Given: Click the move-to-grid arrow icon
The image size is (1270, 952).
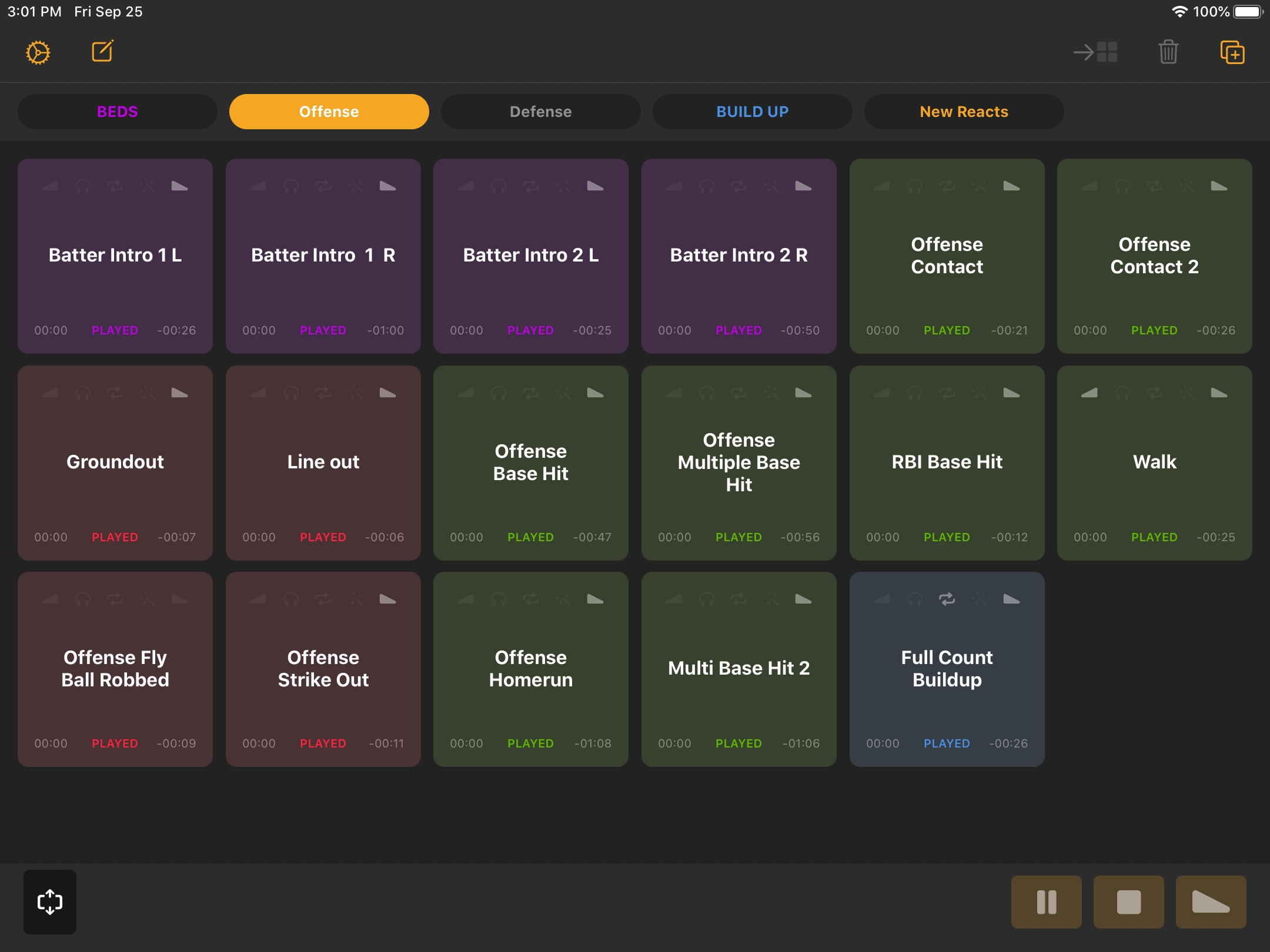Looking at the screenshot, I should point(1095,52).
